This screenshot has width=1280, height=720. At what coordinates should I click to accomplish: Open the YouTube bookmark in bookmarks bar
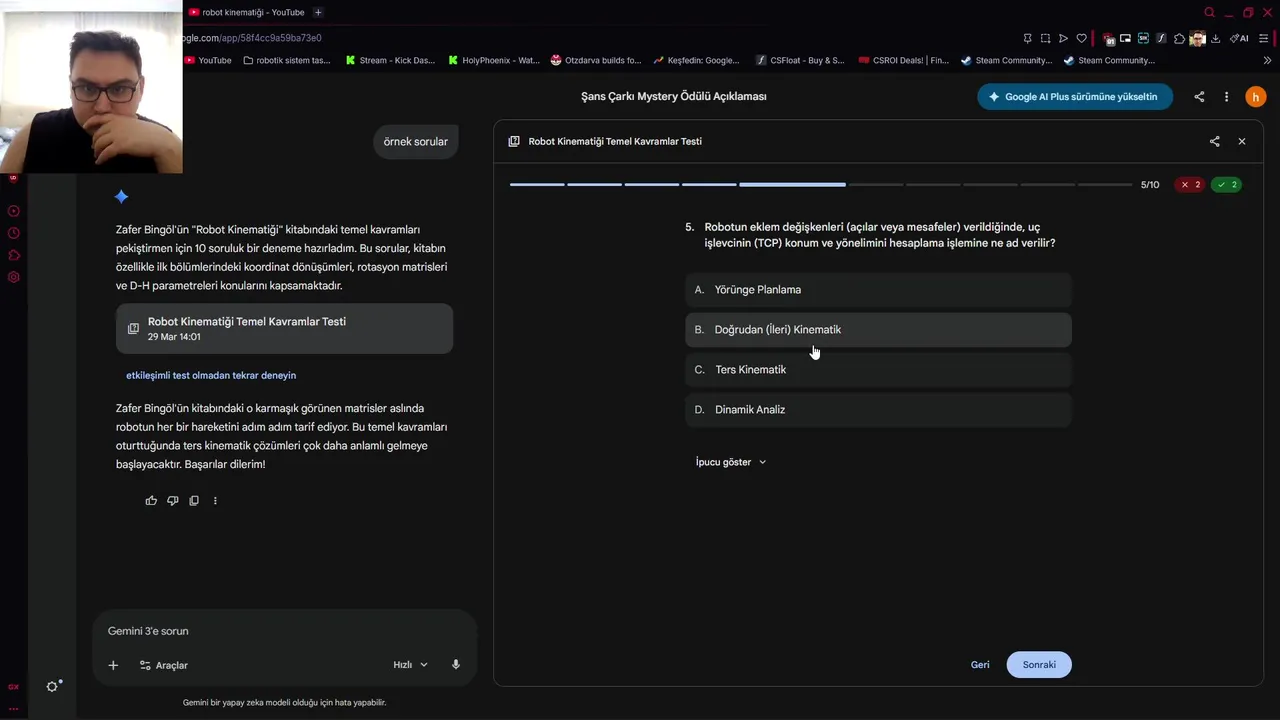(x=208, y=60)
